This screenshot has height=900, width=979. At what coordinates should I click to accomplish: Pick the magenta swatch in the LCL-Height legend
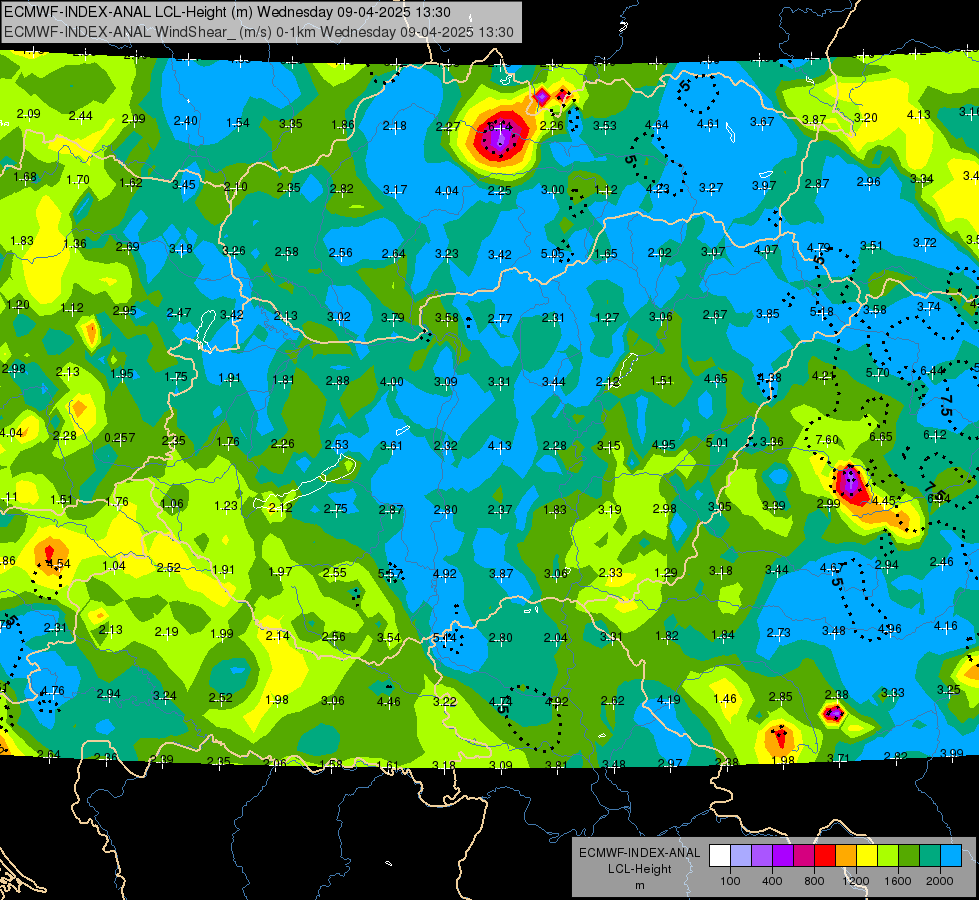[x=804, y=856]
